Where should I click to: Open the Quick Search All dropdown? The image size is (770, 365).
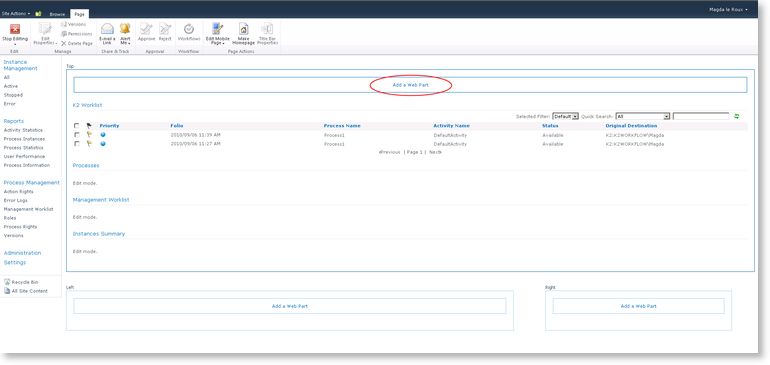pyautogui.click(x=643, y=116)
